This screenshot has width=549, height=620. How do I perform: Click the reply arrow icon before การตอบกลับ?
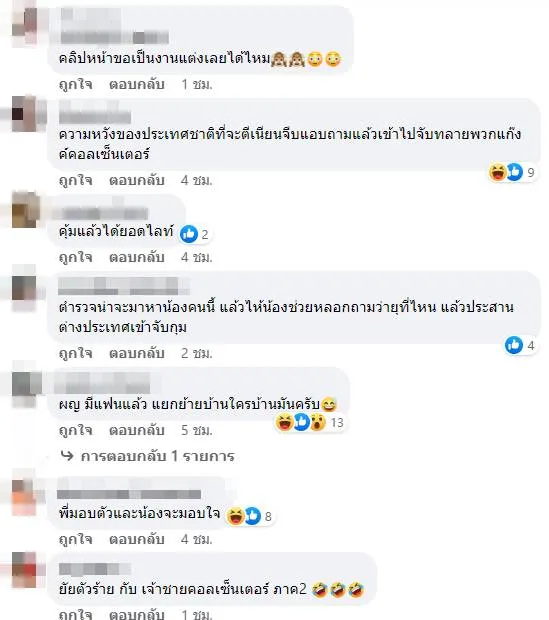67,456
